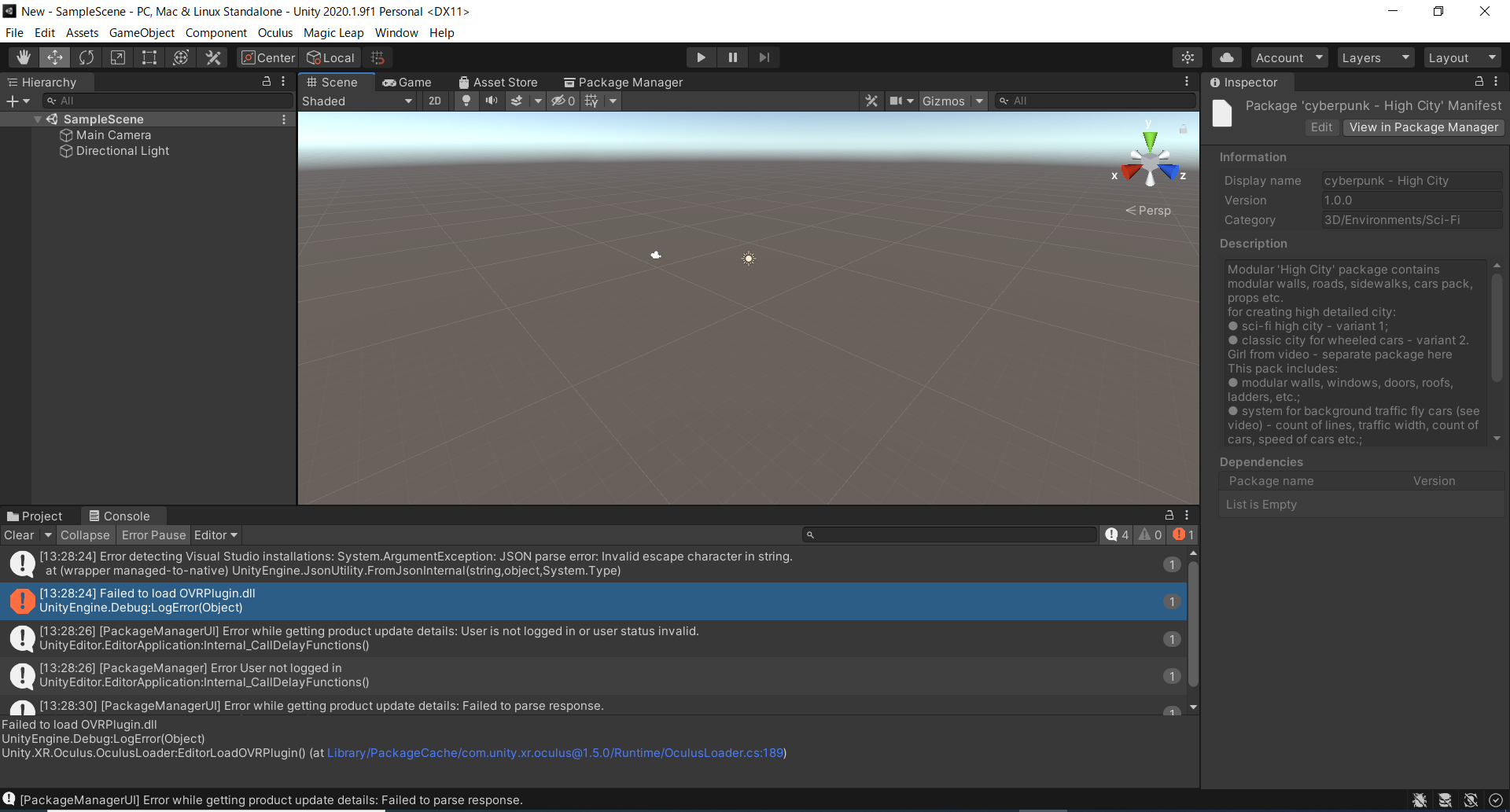
Task: Open custom editor tools
Action: point(212,57)
